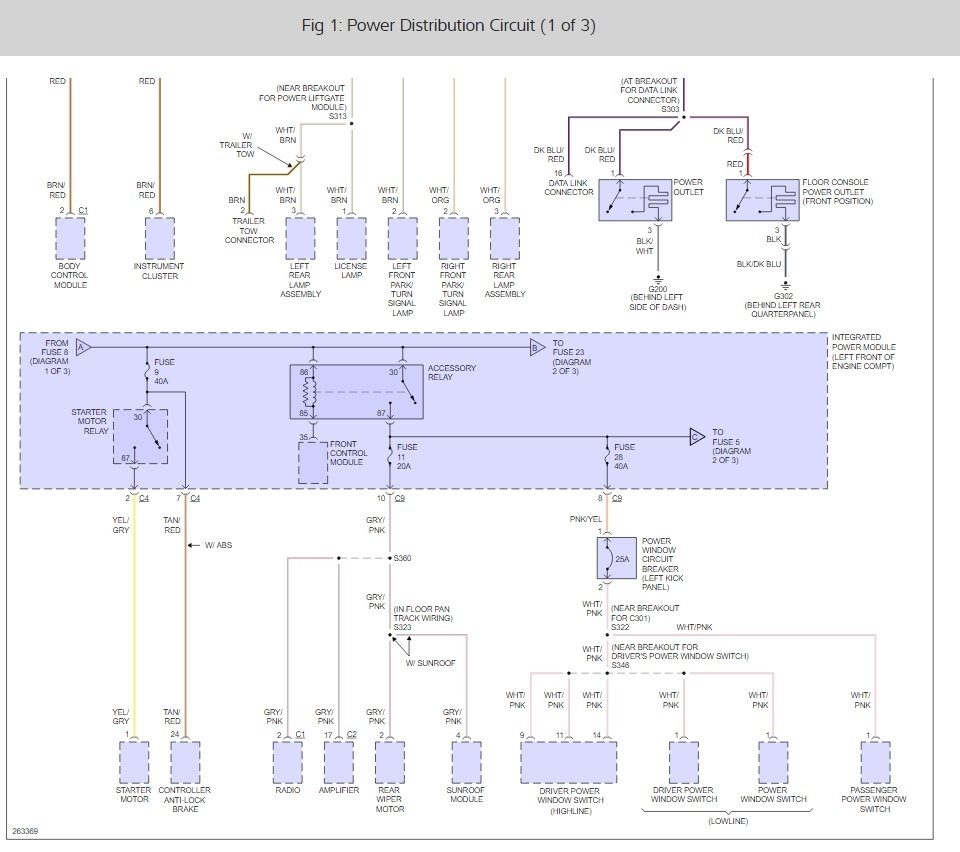Select the Body Control Module box
Screen dimensions: 960x852
(70, 239)
